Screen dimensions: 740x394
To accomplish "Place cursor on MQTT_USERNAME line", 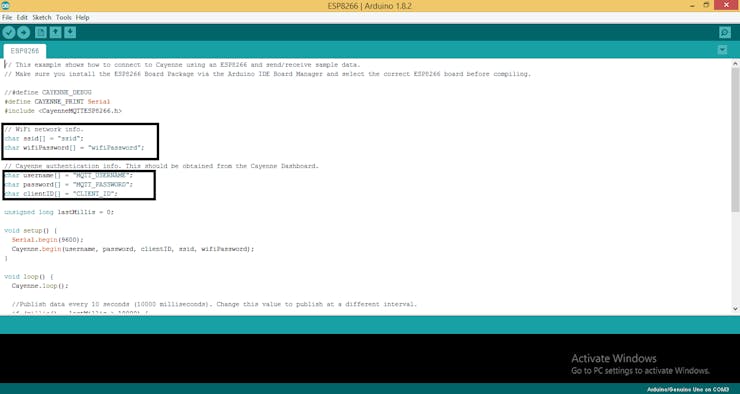I will [x=69, y=175].
